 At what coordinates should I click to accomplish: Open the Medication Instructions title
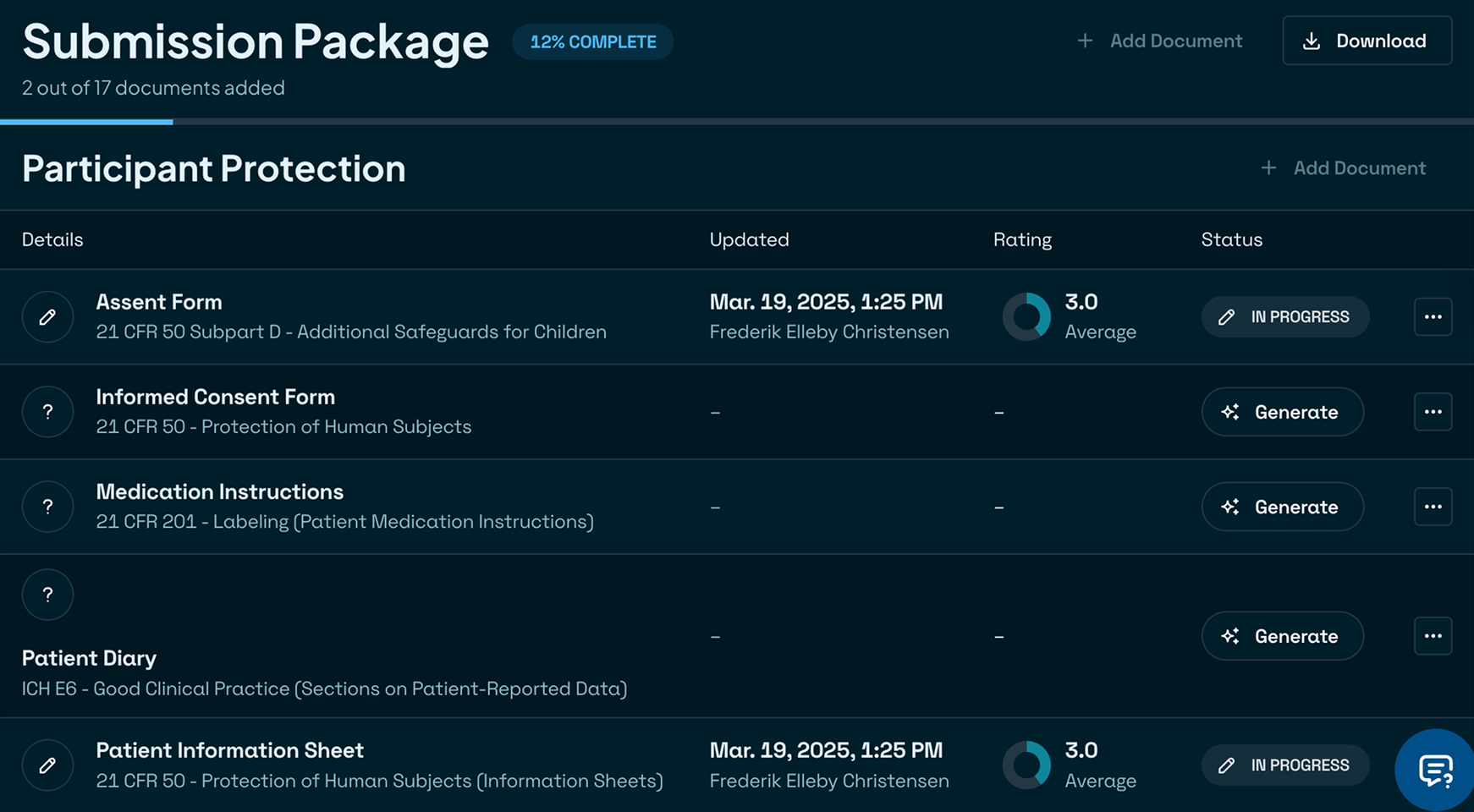click(x=220, y=491)
